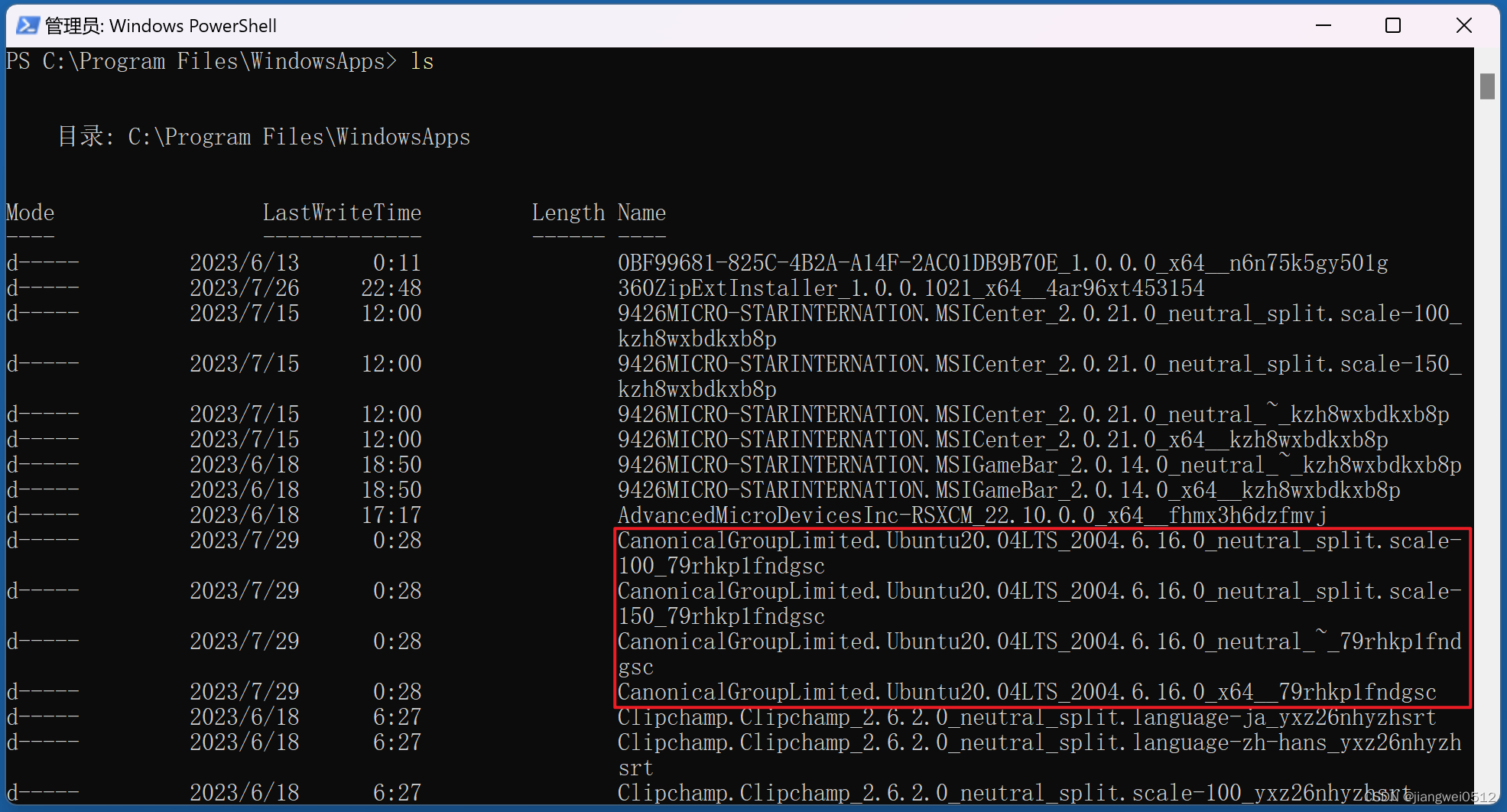Click Clipchamp language-ja folder name
The height and width of the screenshot is (812, 1507).
[x=1027, y=717]
